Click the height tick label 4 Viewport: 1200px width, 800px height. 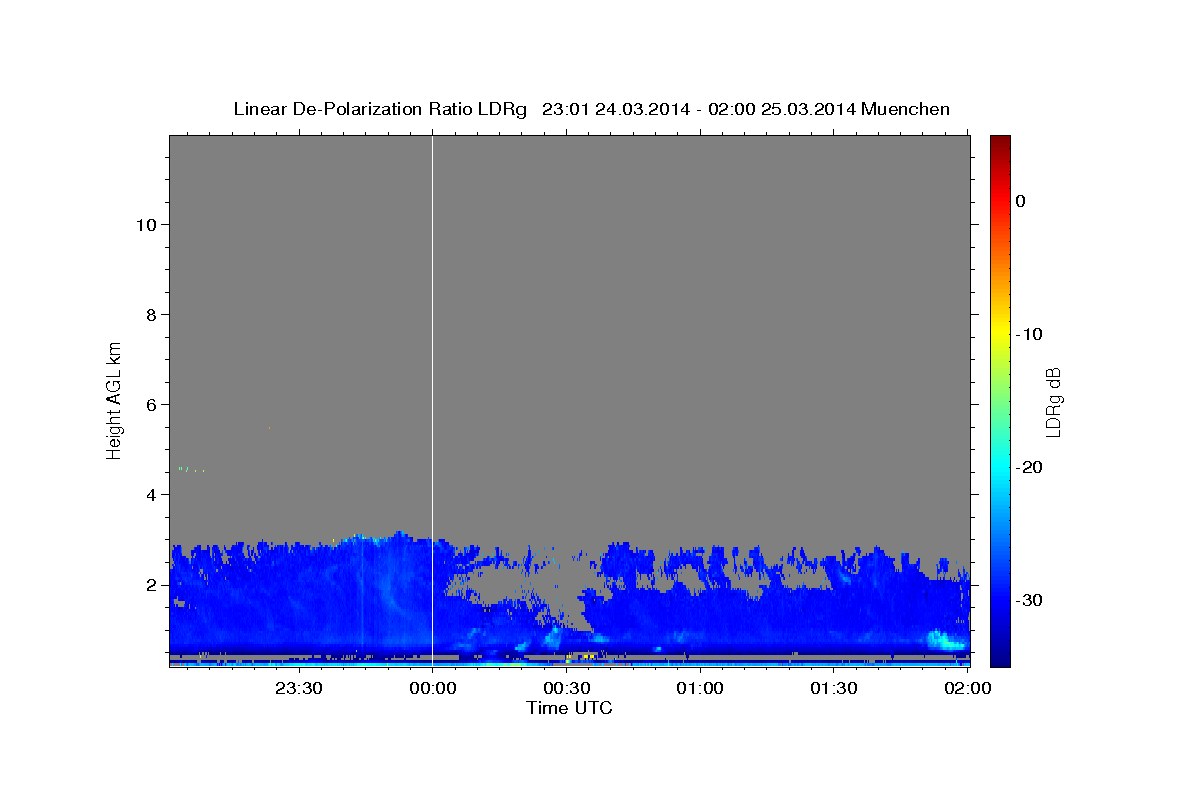click(152, 494)
